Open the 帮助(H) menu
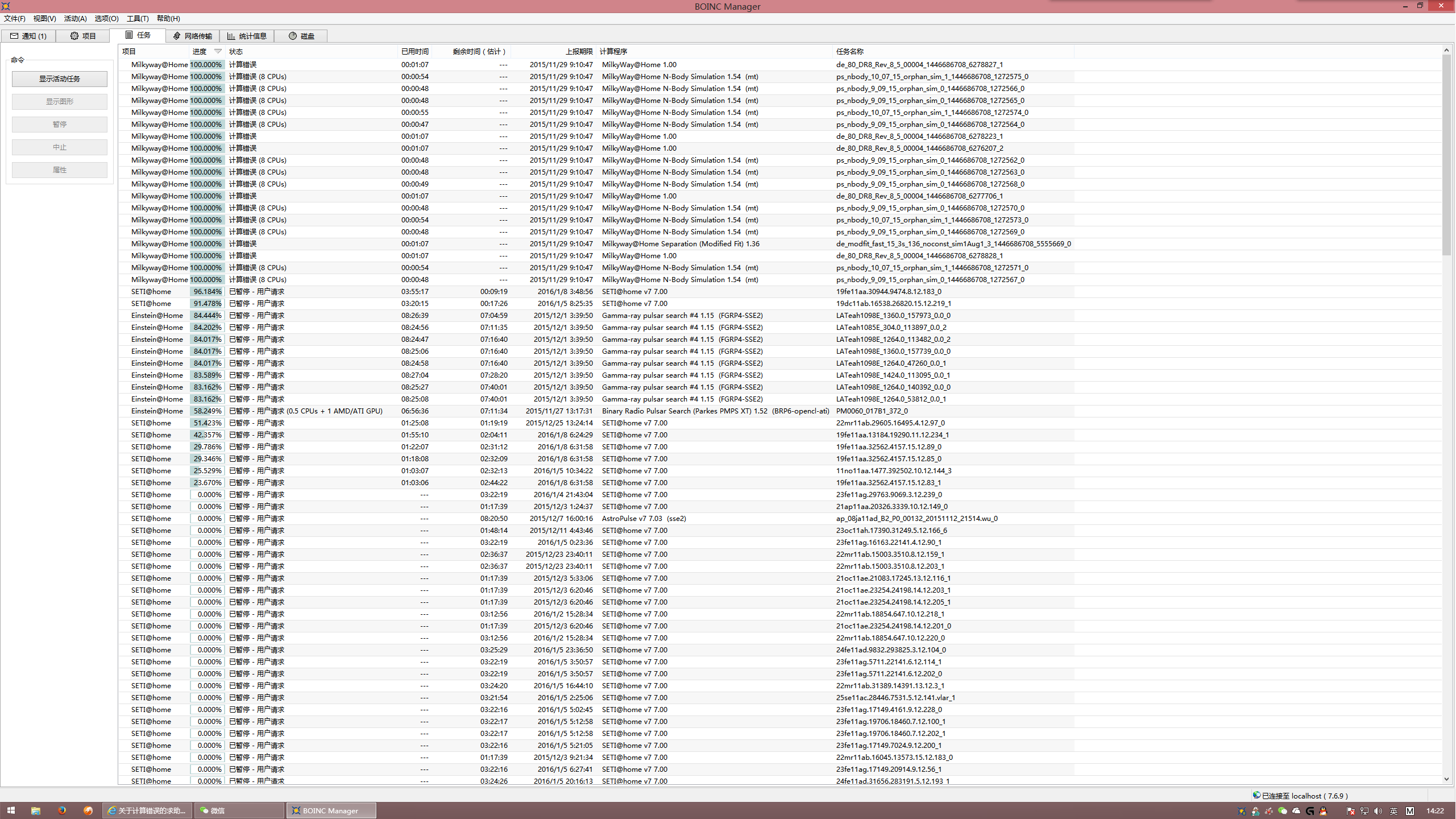Image resolution: width=1456 pixels, height=819 pixels. point(168,18)
